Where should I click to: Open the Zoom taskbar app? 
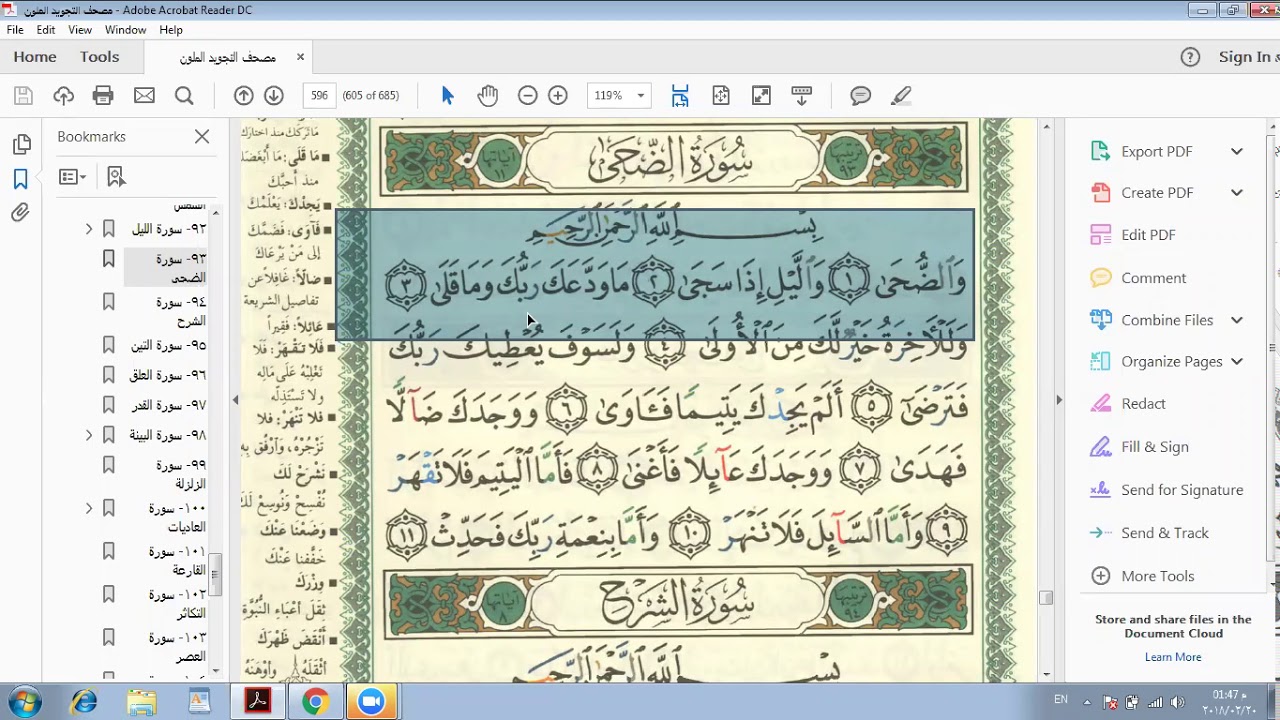[371, 702]
